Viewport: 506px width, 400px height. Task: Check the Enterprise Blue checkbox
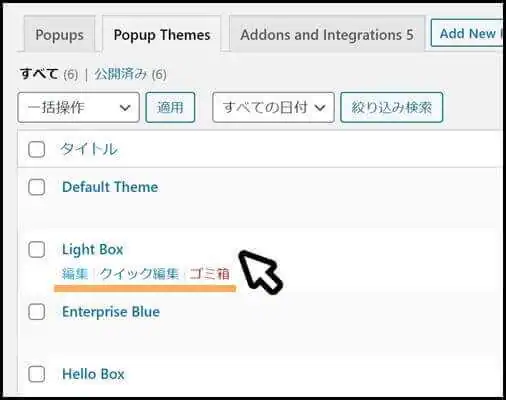(x=37, y=312)
